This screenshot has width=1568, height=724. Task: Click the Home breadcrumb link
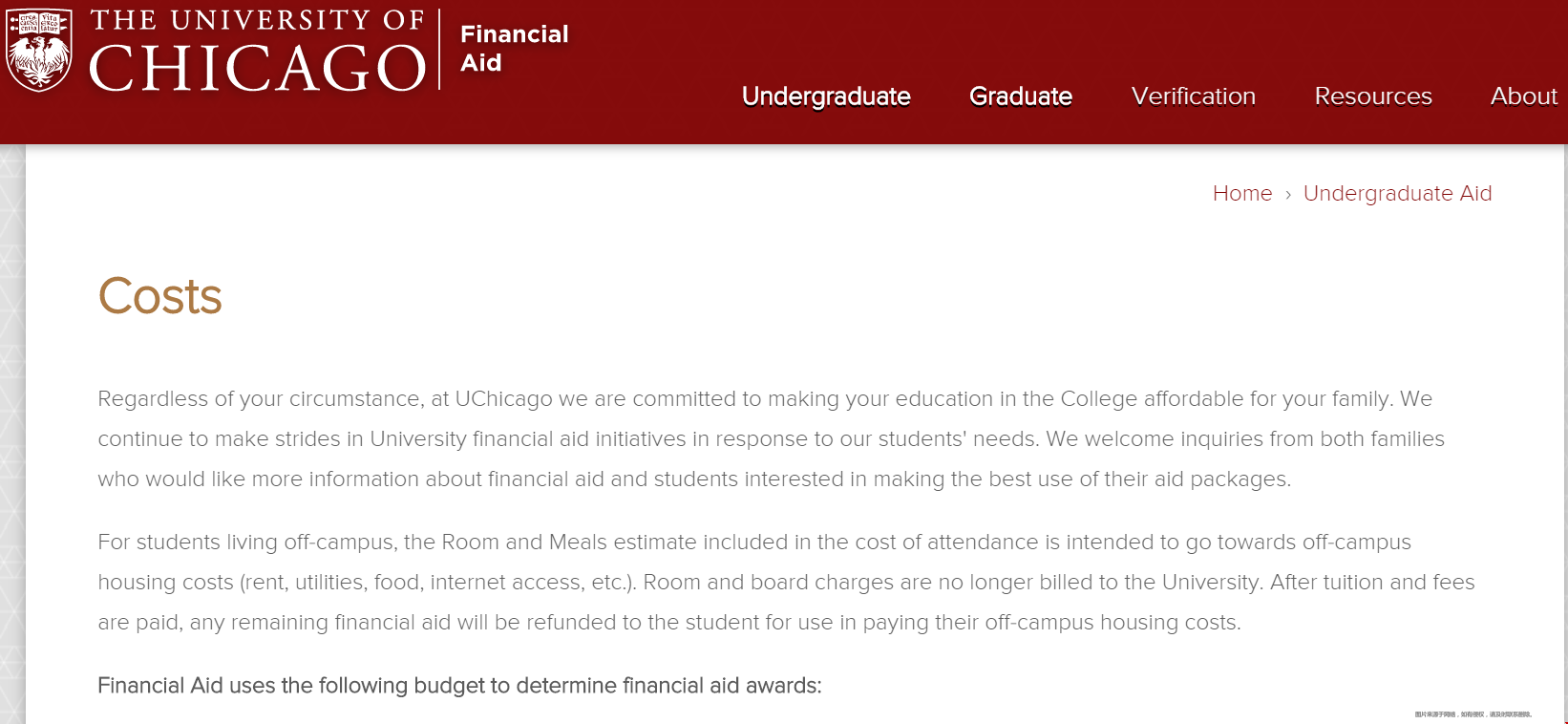[x=1241, y=193]
